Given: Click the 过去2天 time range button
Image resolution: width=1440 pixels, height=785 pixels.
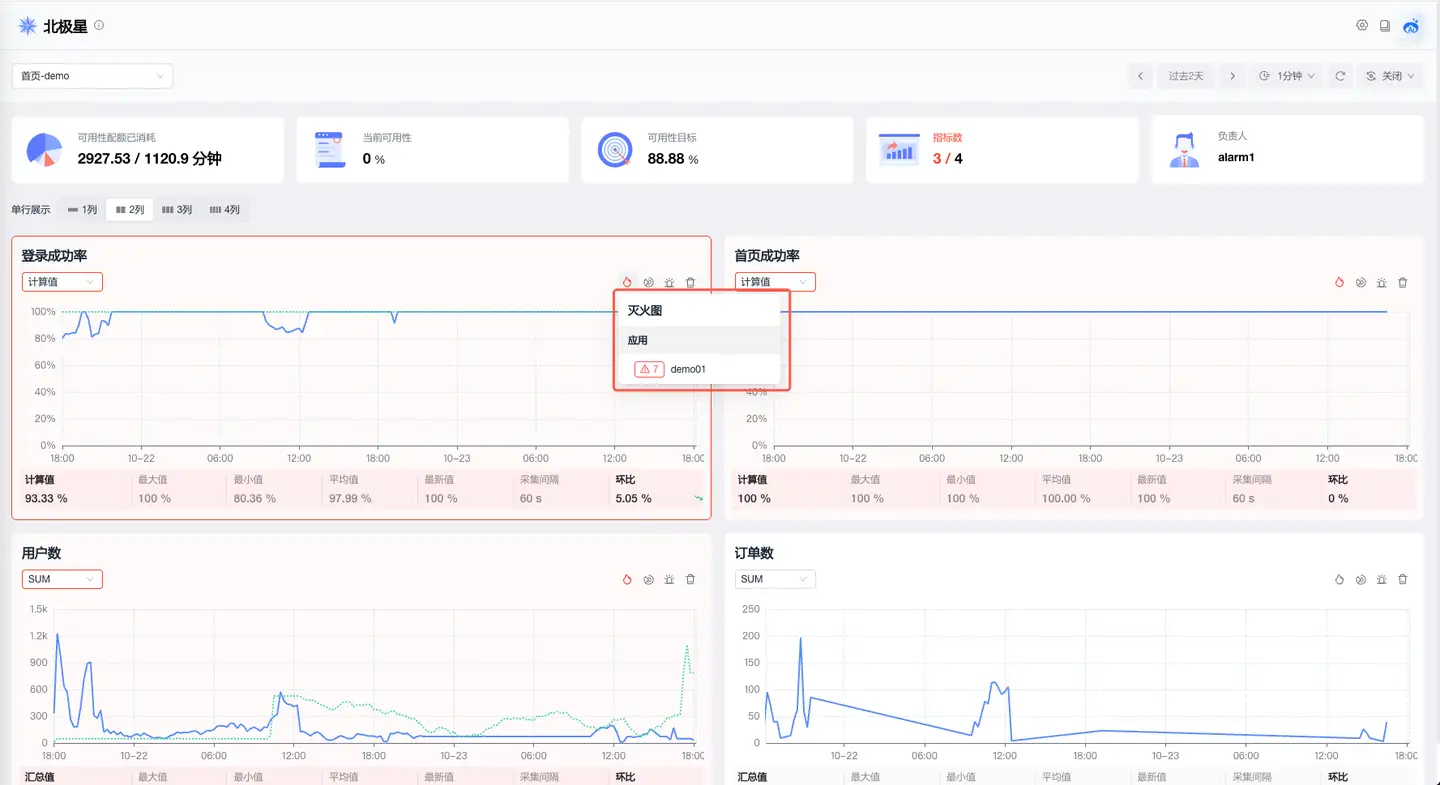Looking at the screenshot, I should [1186, 76].
